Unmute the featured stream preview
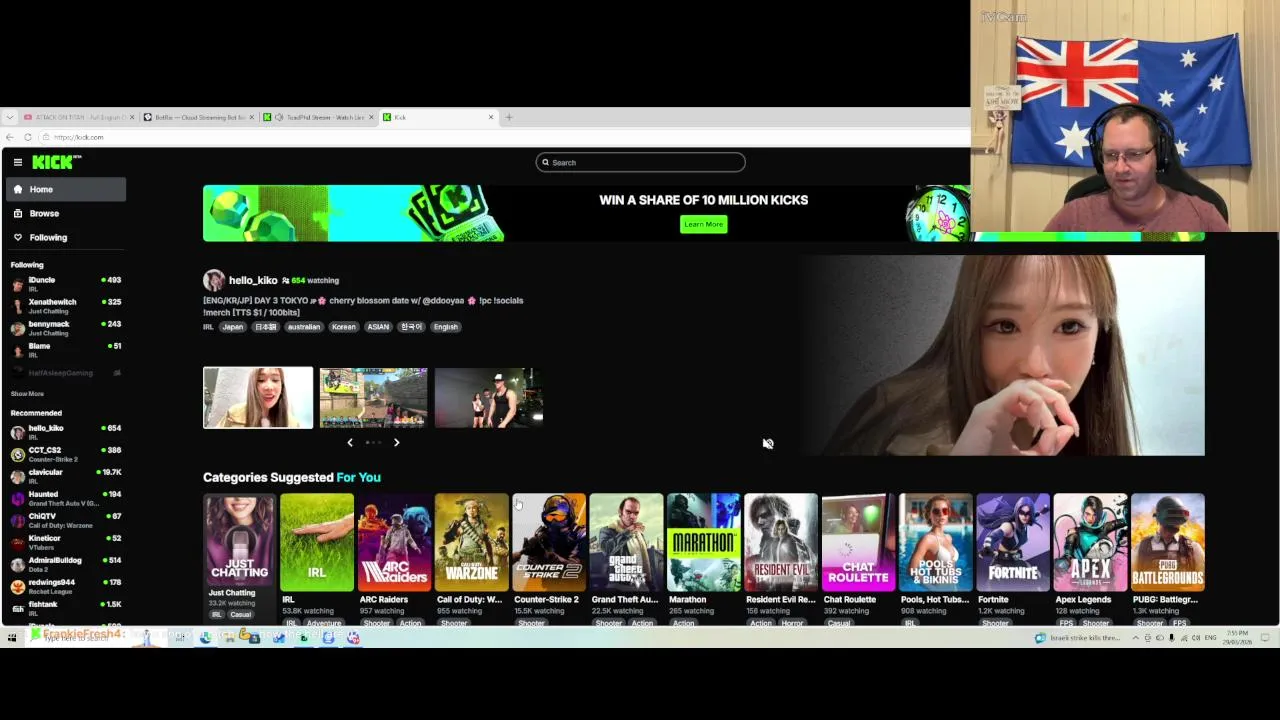This screenshot has height=720, width=1280. [768, 444]
